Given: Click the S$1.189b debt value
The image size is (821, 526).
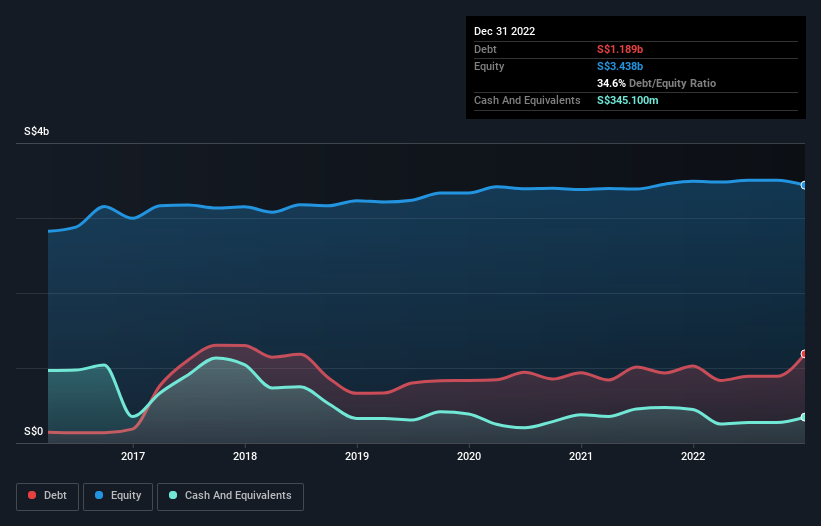Looking at the screenshot, I should pyautogui.click(x=620, y=49).
